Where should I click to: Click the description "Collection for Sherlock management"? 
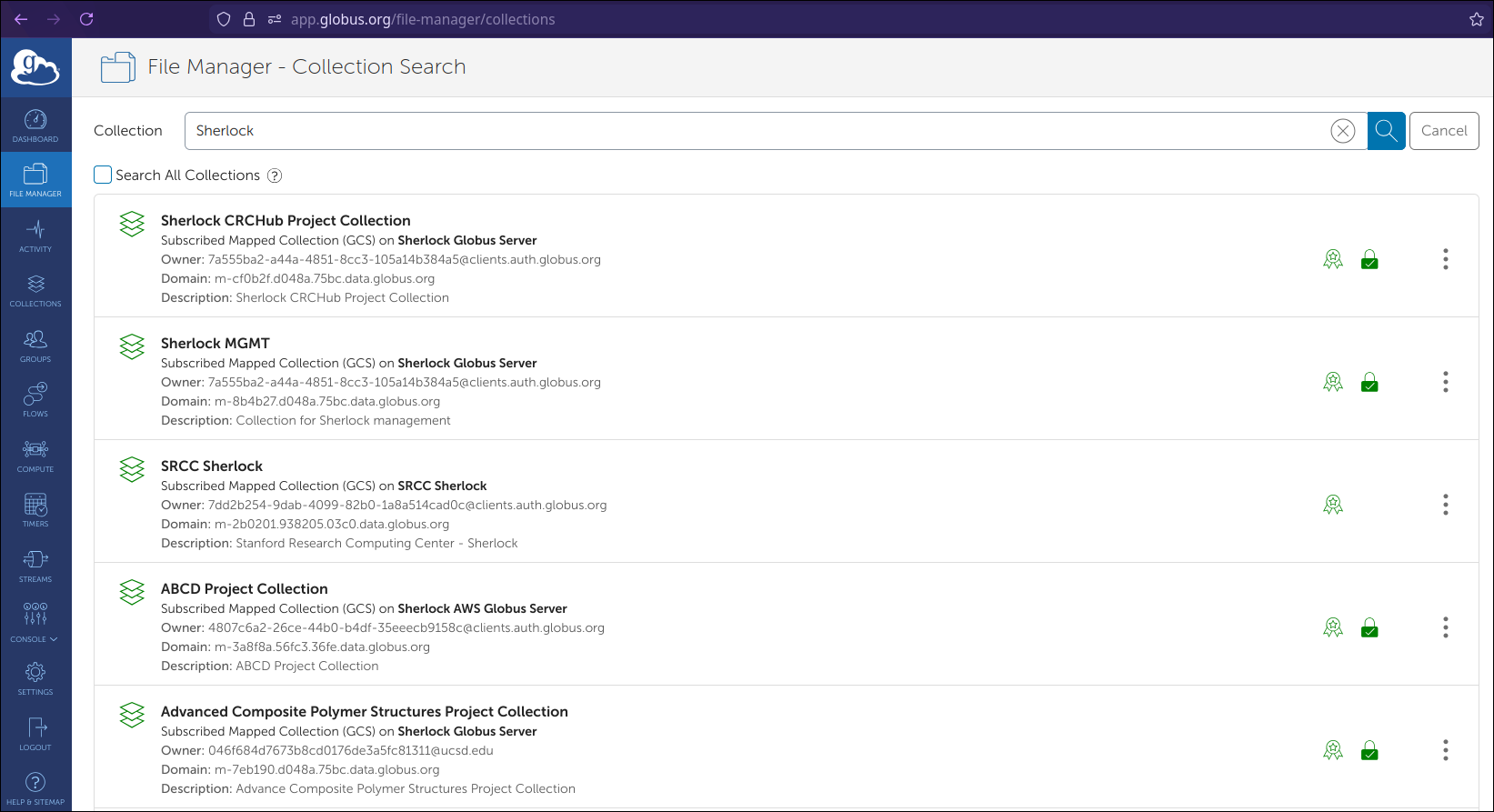point(344,420)
